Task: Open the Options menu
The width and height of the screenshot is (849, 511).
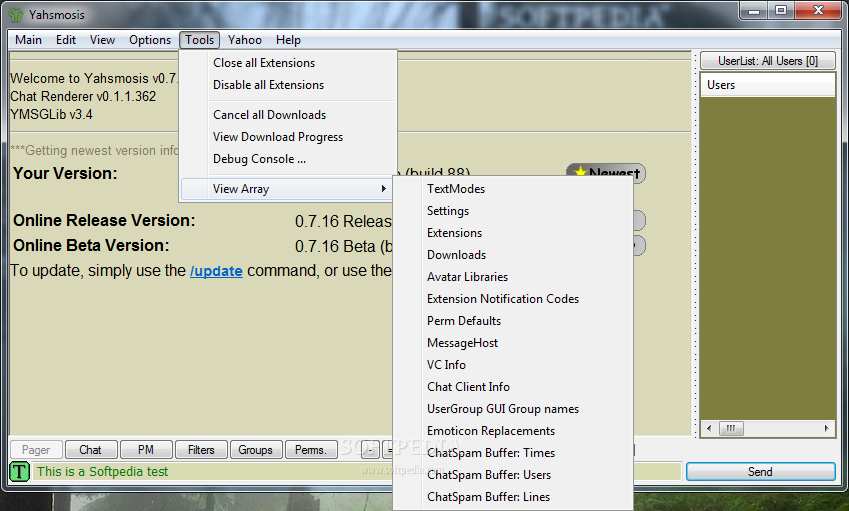Action: point(150,40)
